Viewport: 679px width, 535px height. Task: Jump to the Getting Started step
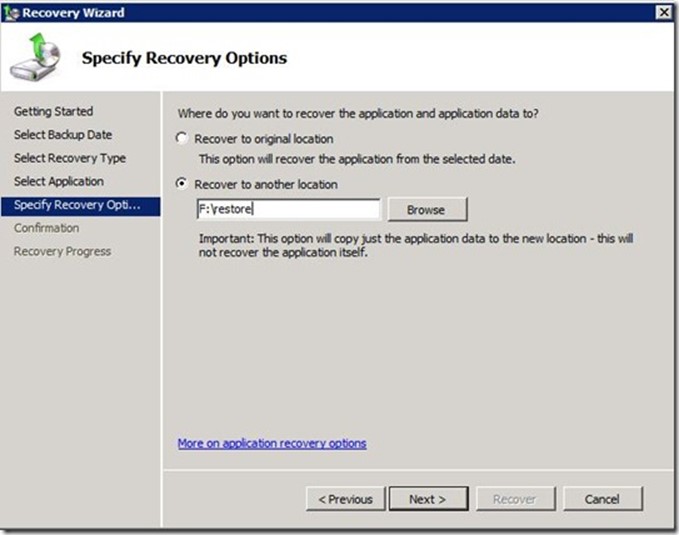pos(53,111)
